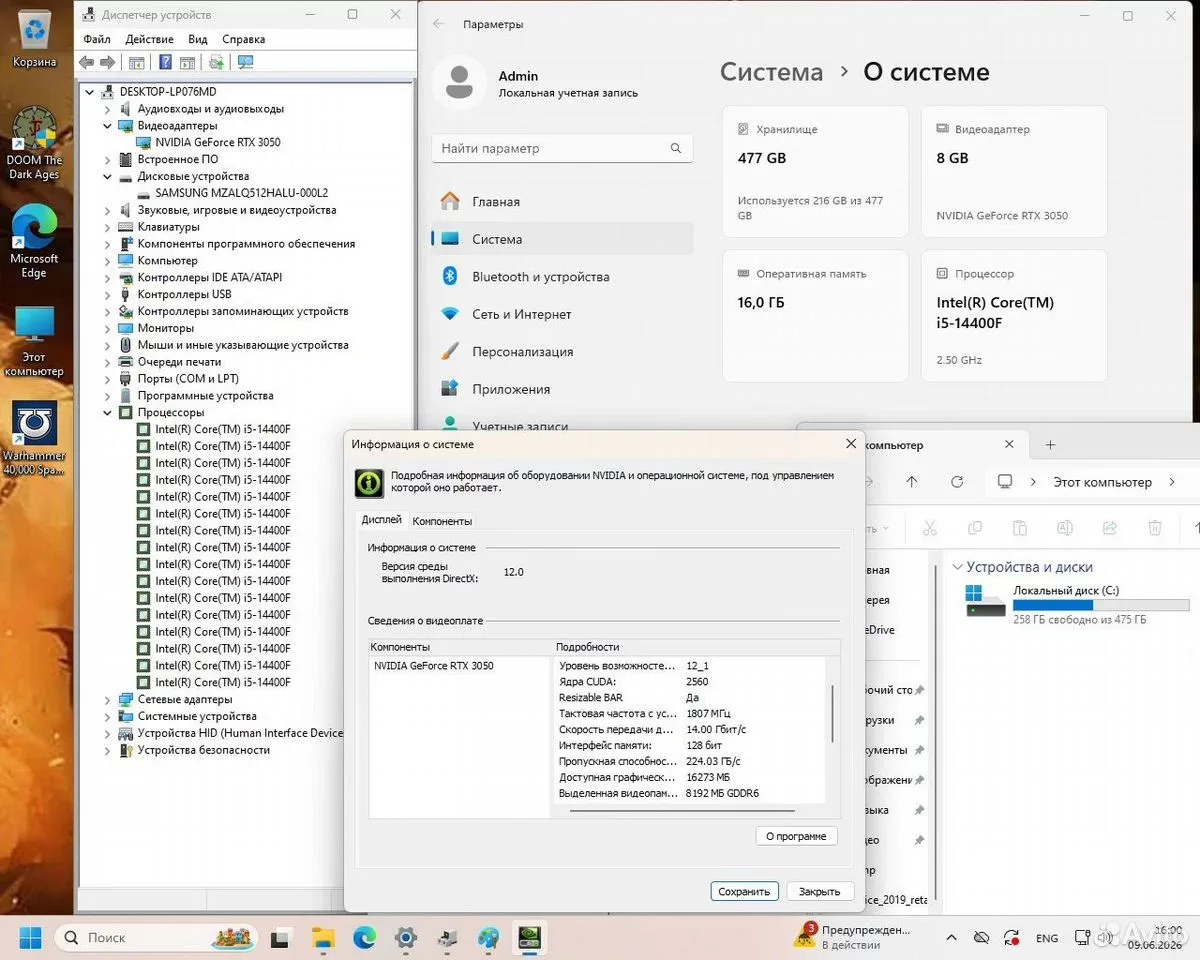Viewport: 1200px width, 960px height.
Task: Switch to the Дисплей tab
Action: (x=382, y=520)
